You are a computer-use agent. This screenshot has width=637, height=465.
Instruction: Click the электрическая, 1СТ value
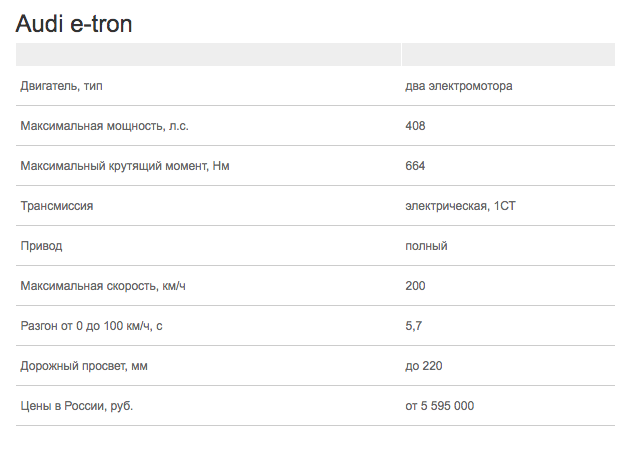(x=460, y=206)
